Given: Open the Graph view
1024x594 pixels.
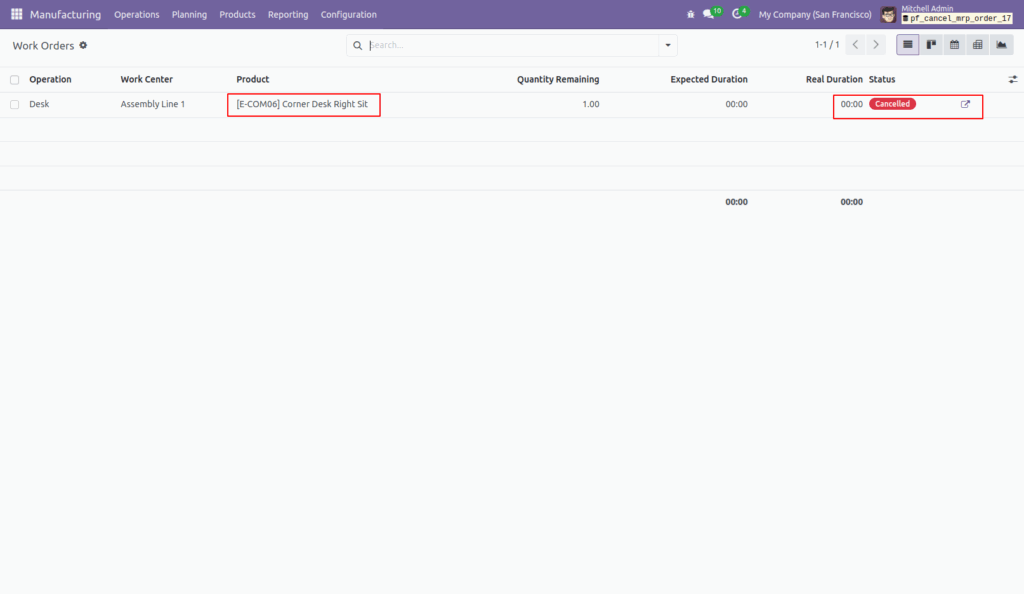Looking at the screenshot, I should (1000, 44).
